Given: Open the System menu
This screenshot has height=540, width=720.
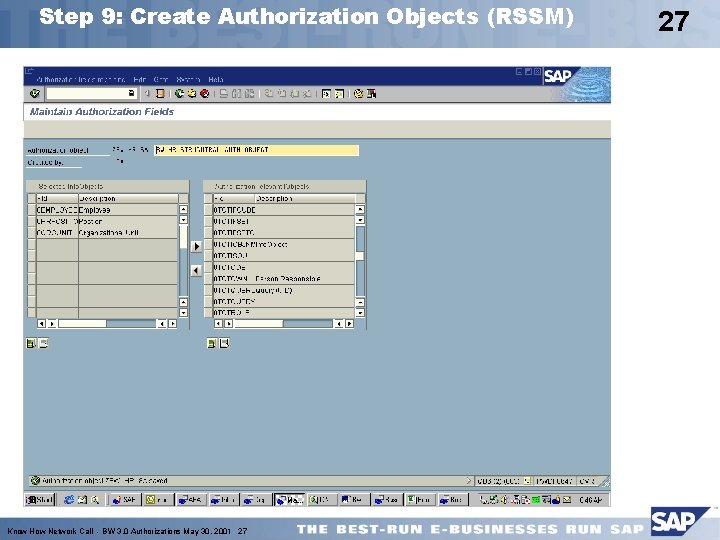Looking at the screenshot, I should [x=188, y=79].
